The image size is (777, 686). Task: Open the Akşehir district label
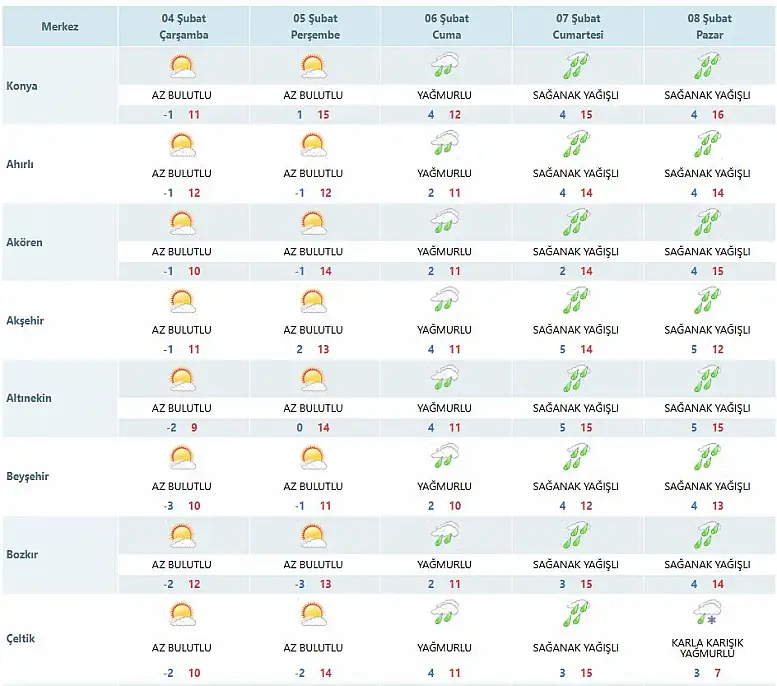(25, 320)
